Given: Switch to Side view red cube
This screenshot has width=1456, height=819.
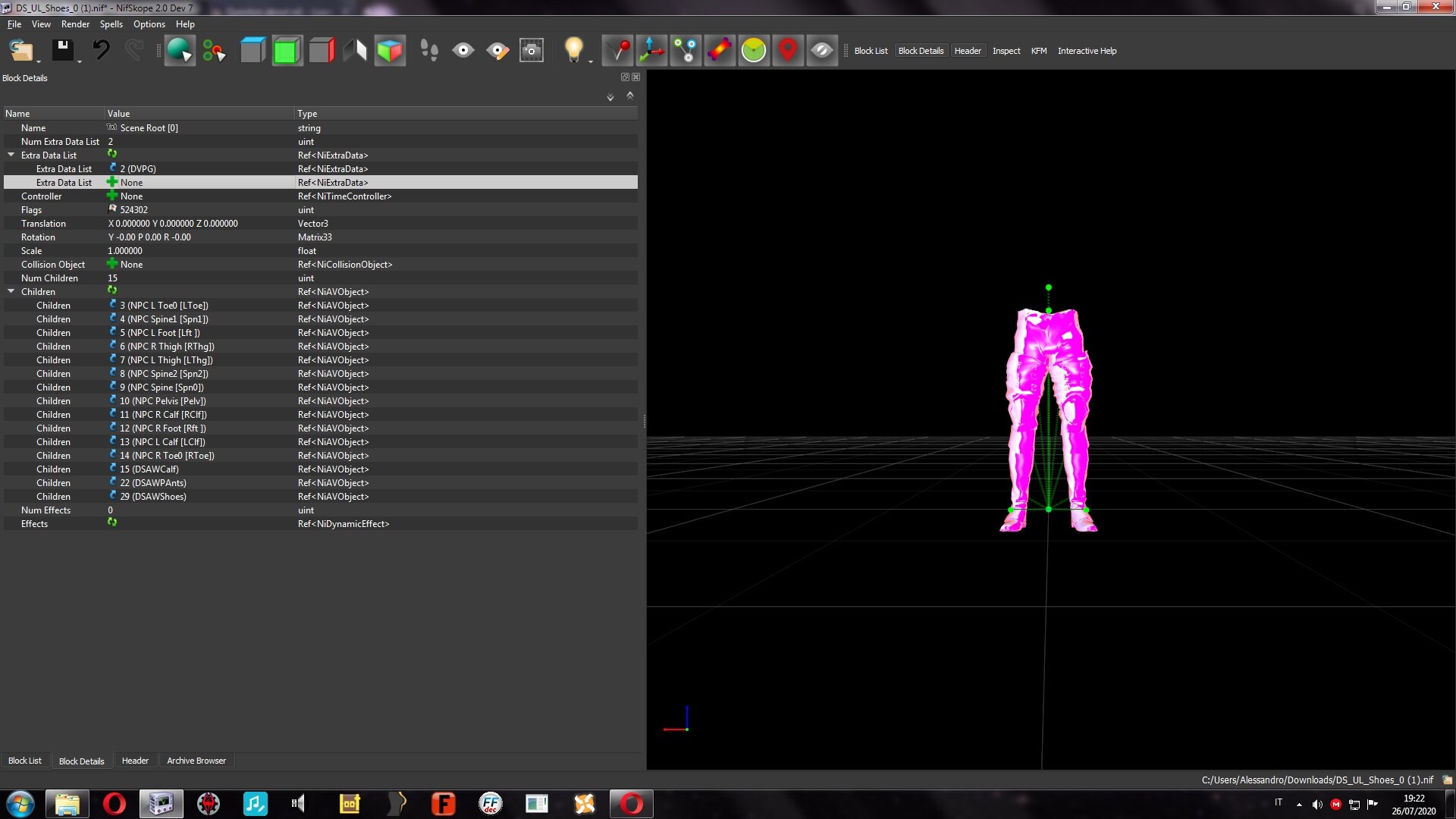Looking at the screenshot, I should 322,51.
